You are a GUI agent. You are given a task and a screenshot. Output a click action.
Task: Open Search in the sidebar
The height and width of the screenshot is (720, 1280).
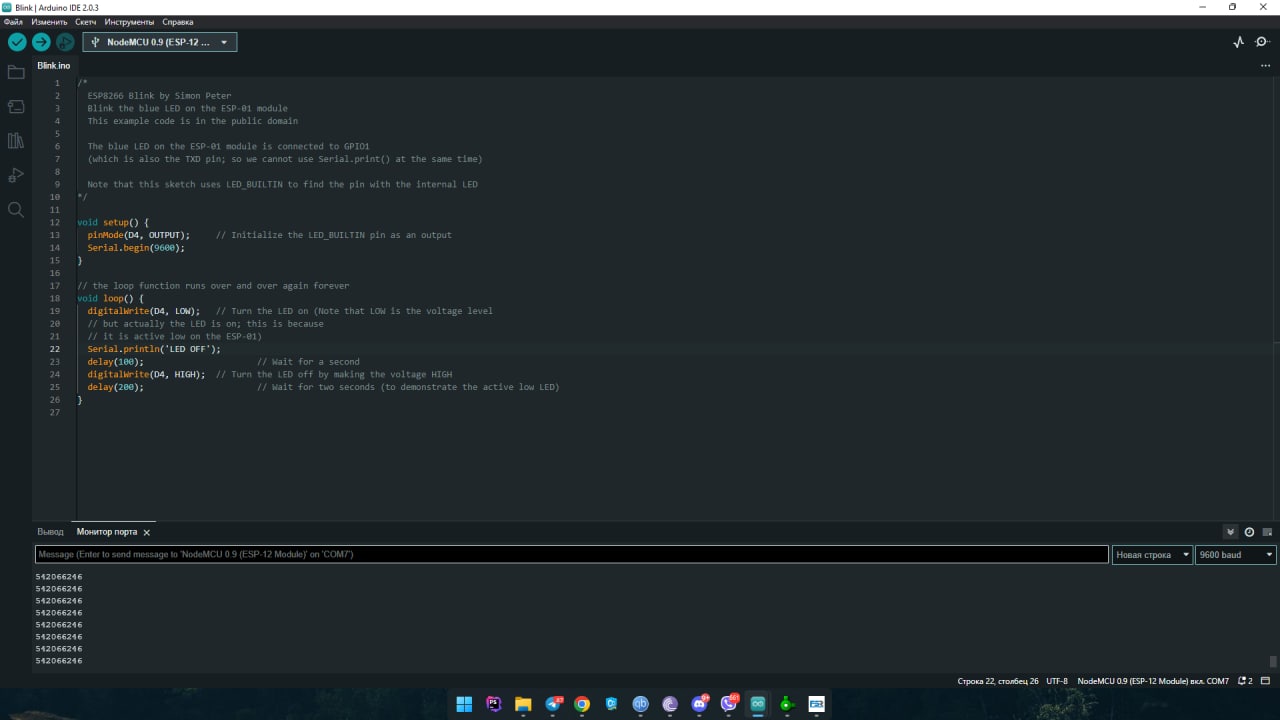[x=16, y=210]
